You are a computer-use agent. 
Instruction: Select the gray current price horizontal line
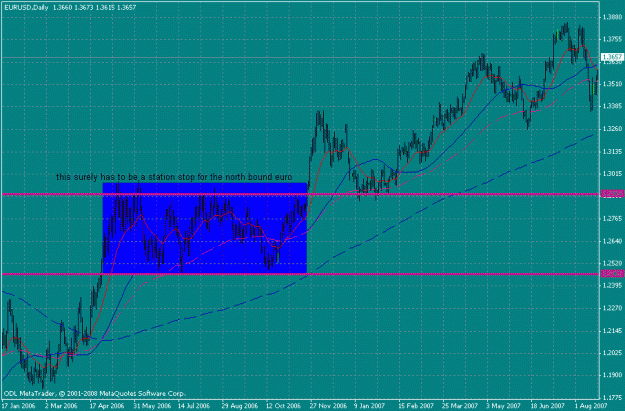point(300,57)
